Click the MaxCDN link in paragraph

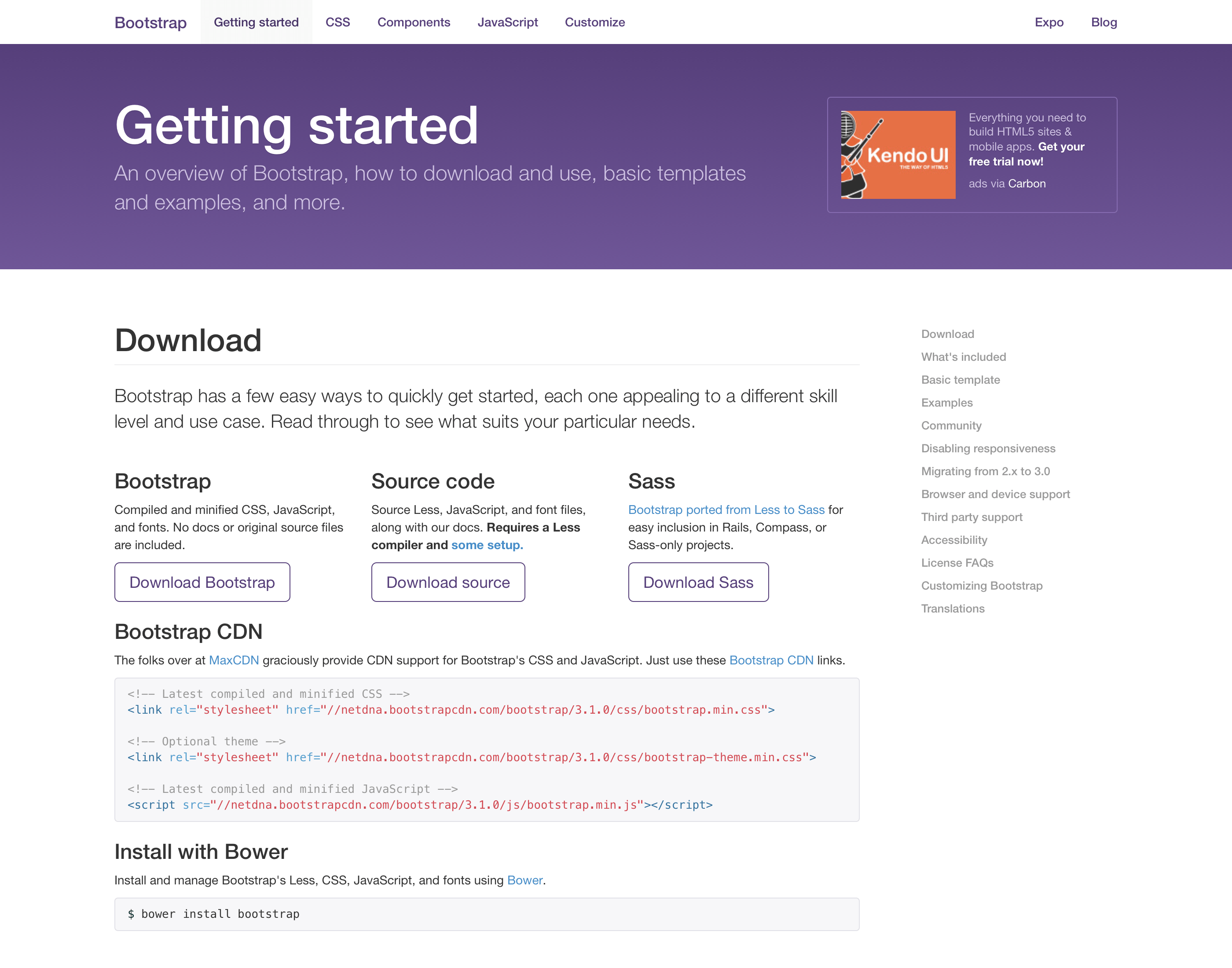233,660
